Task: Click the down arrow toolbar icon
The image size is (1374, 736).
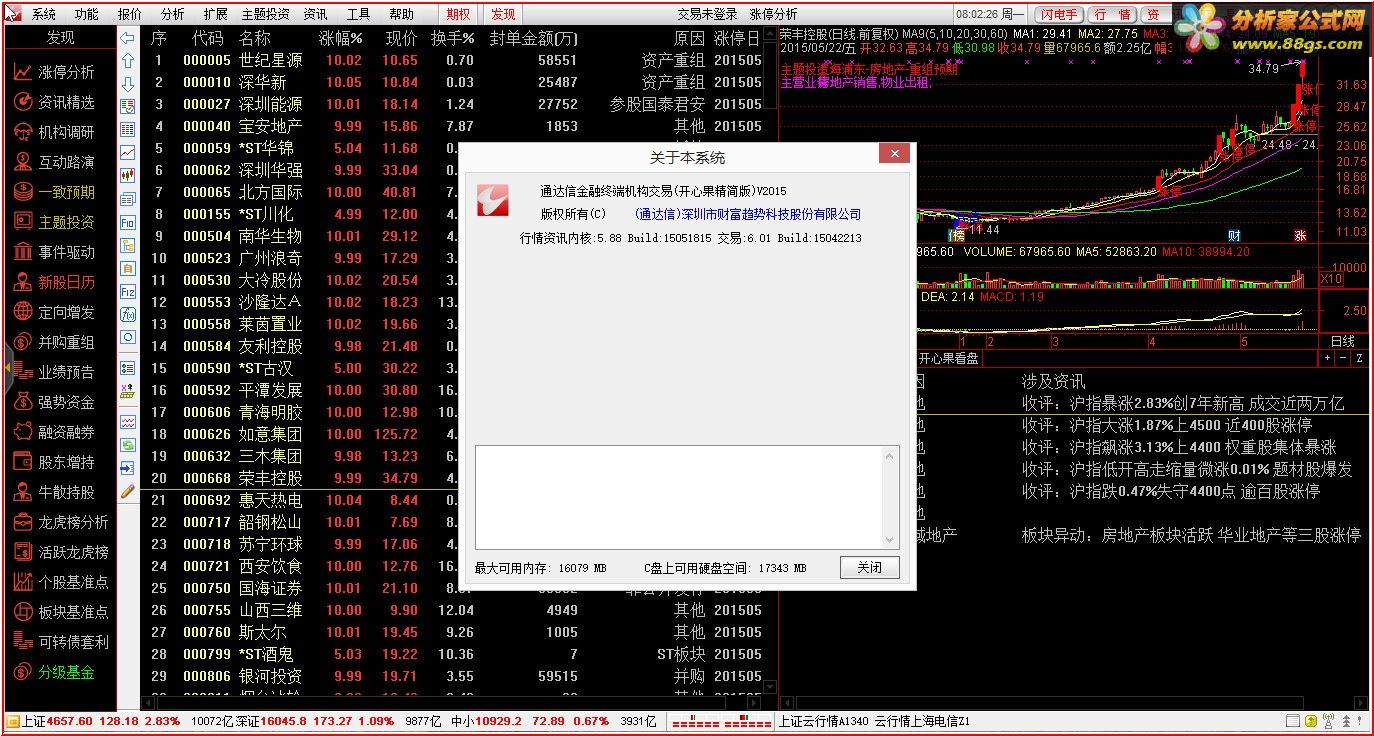Action: tap(127, 84)
